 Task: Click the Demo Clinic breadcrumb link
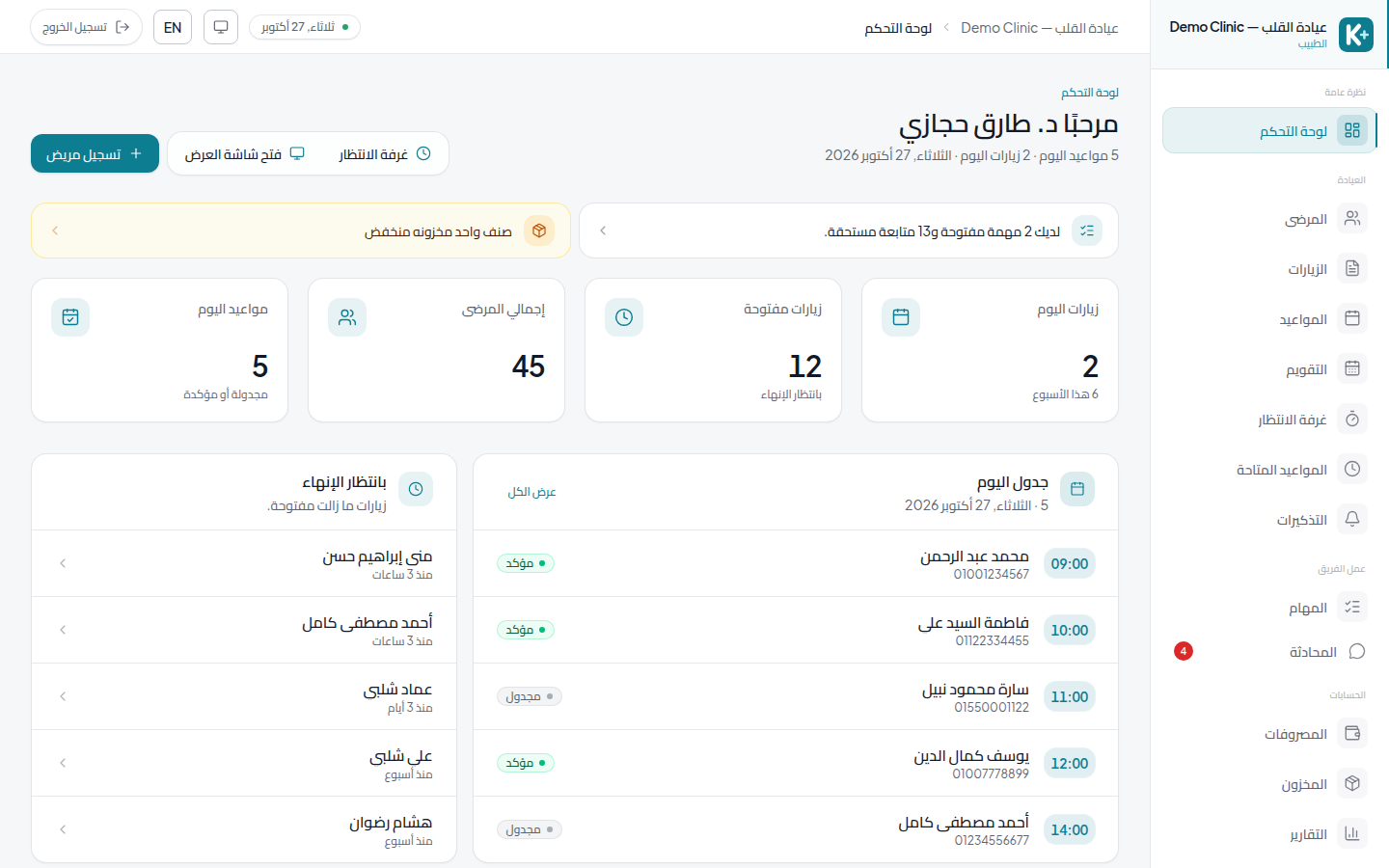(x=1039, y=28)
